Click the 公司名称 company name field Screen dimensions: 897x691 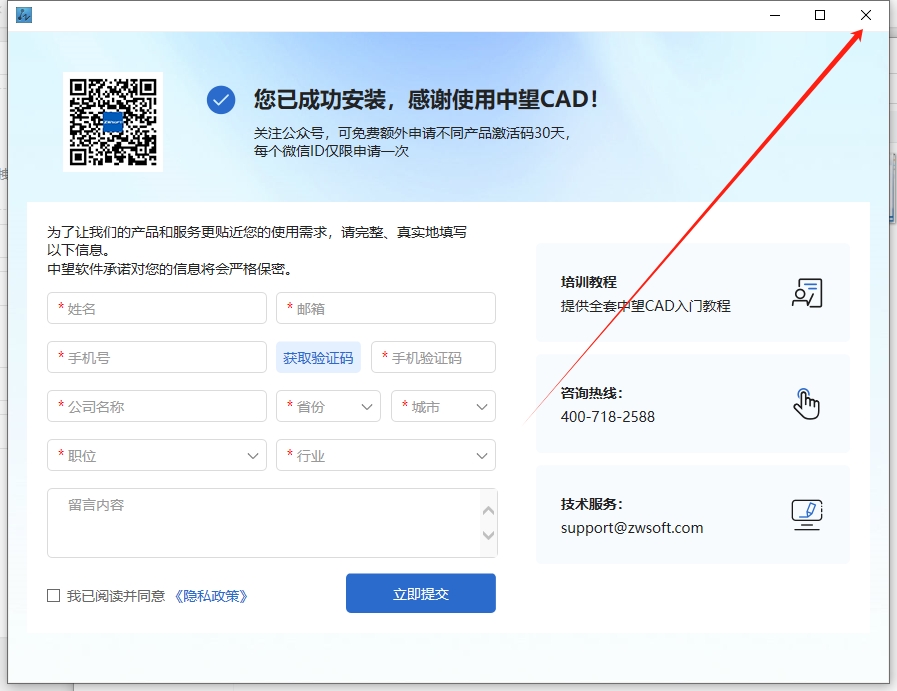[156, 406]
